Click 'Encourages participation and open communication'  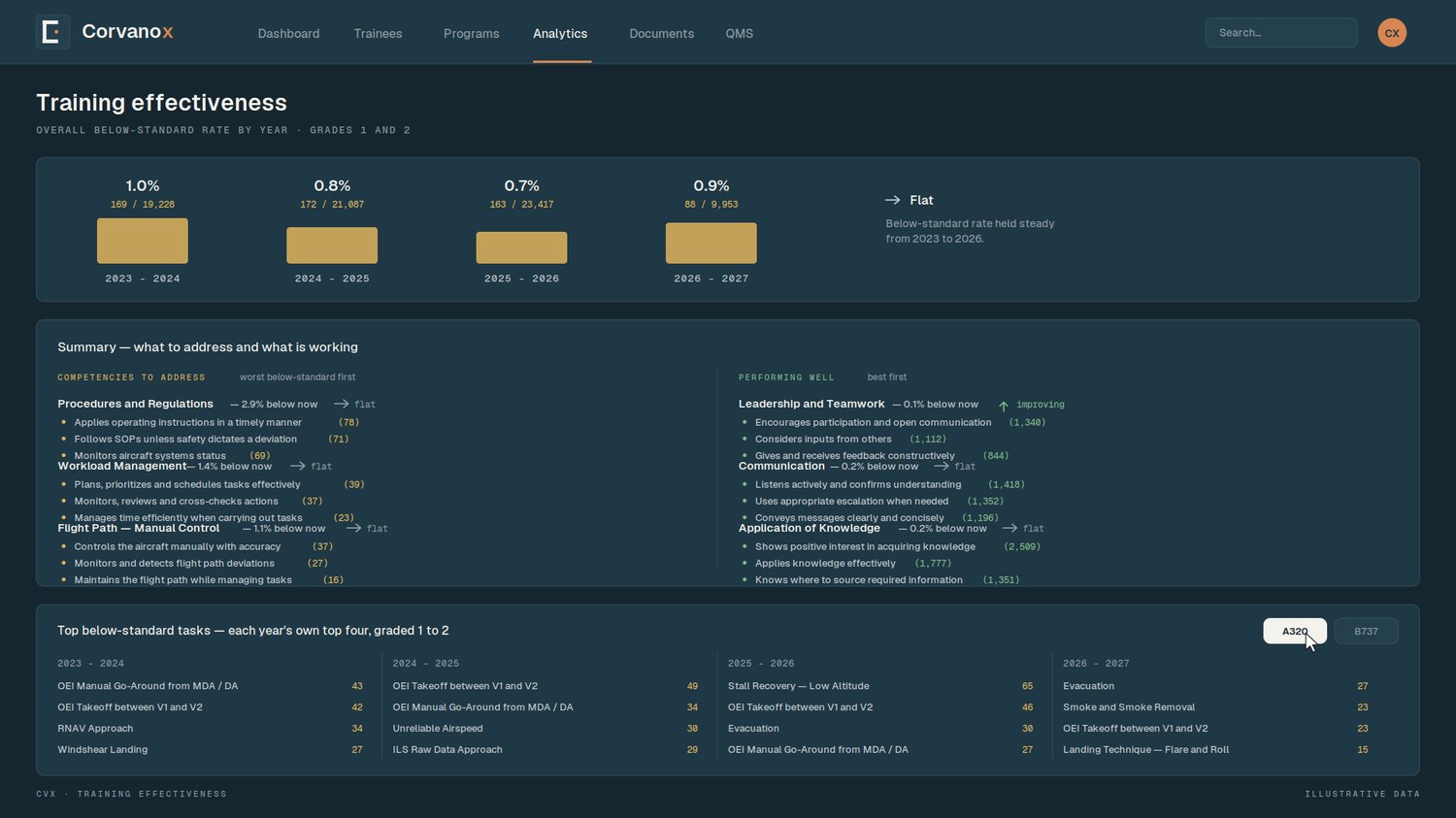click(x=874, y=422)
